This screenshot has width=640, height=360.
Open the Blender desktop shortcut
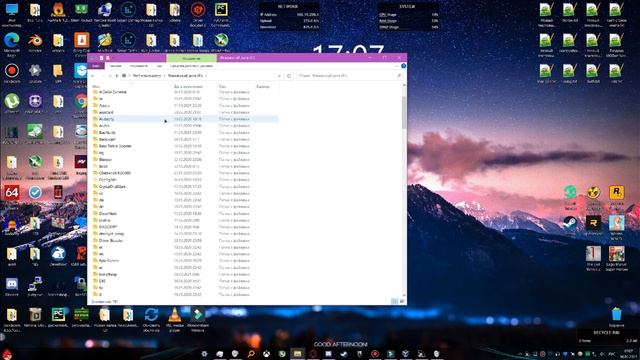tap(35, 43)
